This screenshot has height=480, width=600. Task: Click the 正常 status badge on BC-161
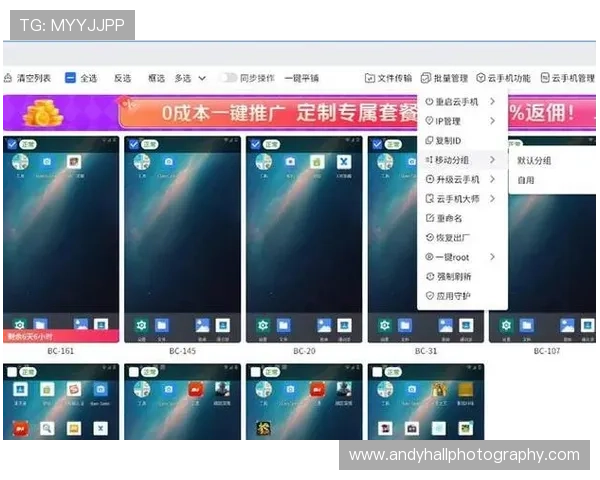[28, 144]
